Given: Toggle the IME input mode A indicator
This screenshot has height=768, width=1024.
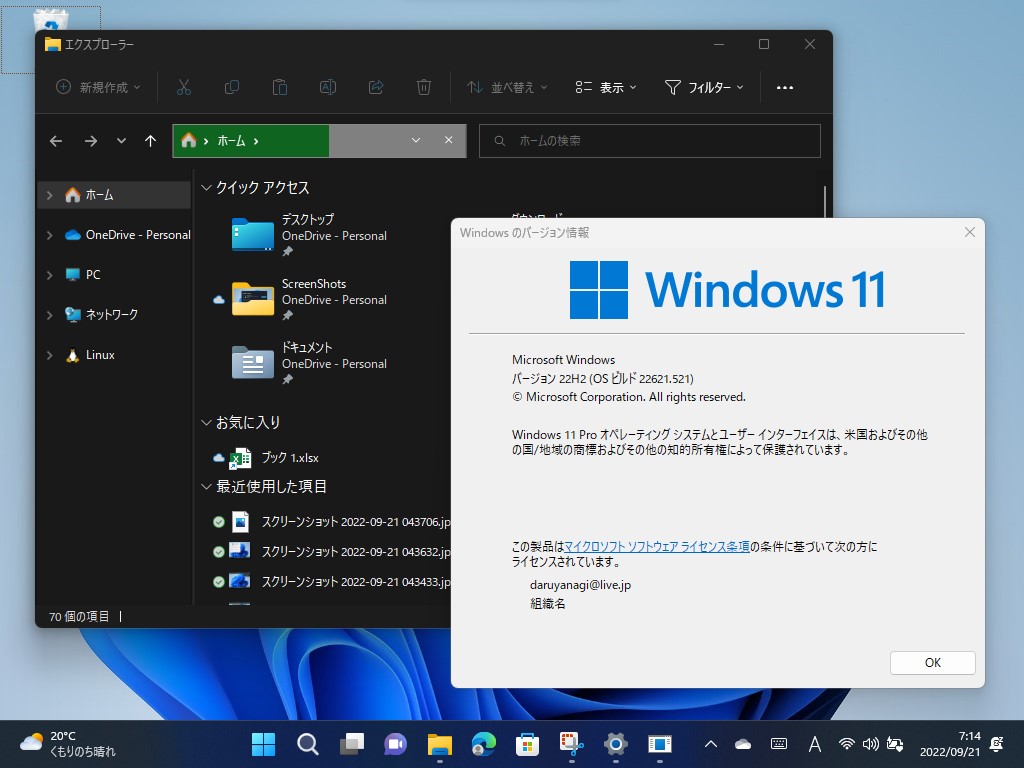Looking at the screenshot, I should tap(814, 744).
